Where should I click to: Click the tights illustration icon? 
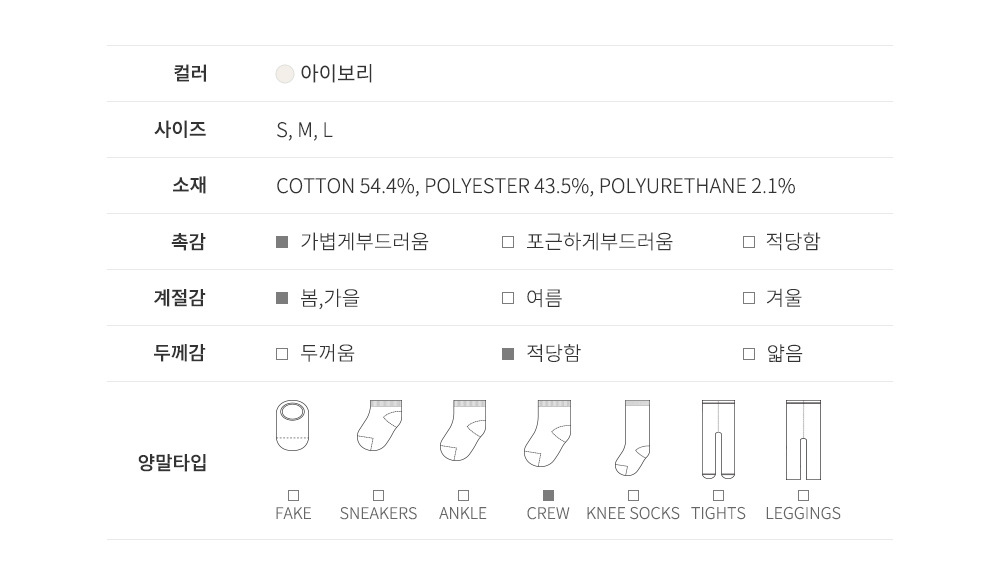pyautogui.click(x=718, y=439)
